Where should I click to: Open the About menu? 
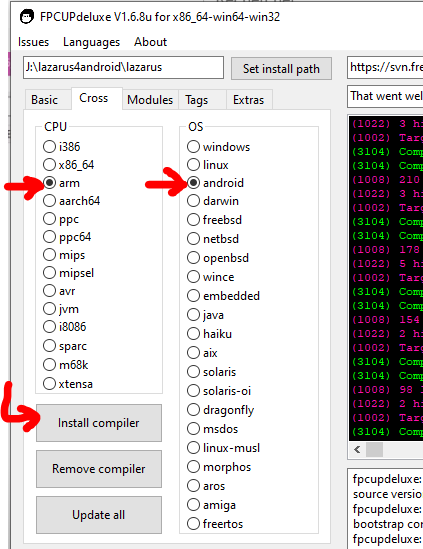coord(150,42)
